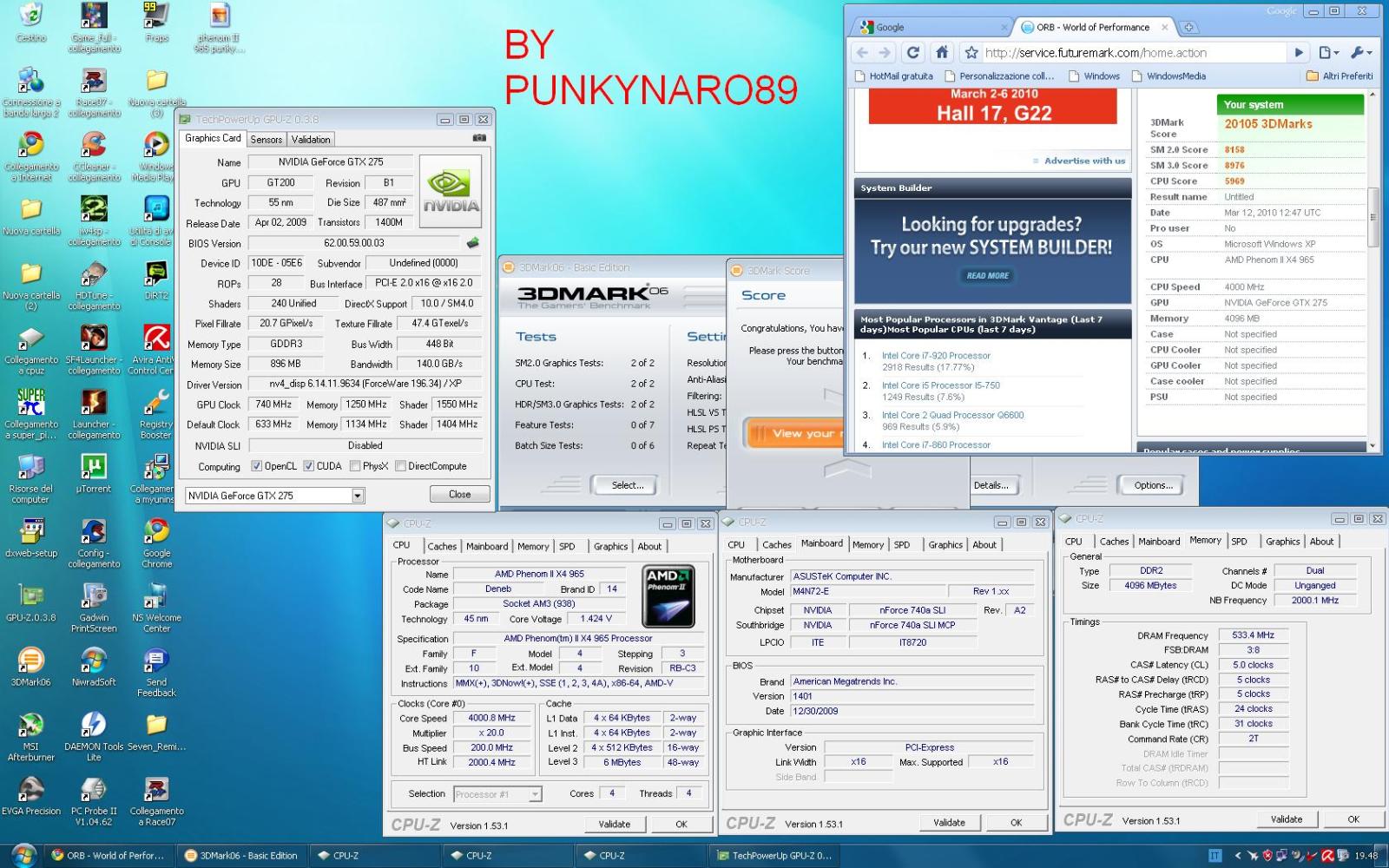Launch DiRT2 desktop icon
This screenshot has height=868, width=1389.
tap(156, 280)
